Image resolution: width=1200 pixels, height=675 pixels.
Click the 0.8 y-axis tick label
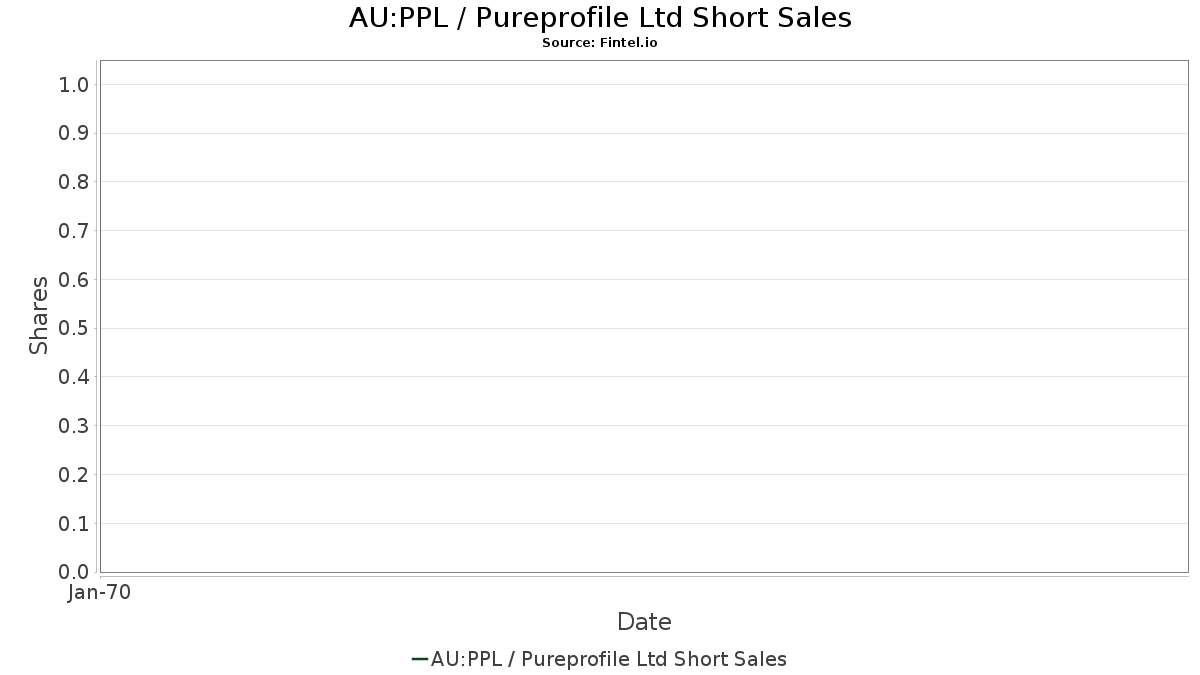pyautogui.click(x=75, y=182)
